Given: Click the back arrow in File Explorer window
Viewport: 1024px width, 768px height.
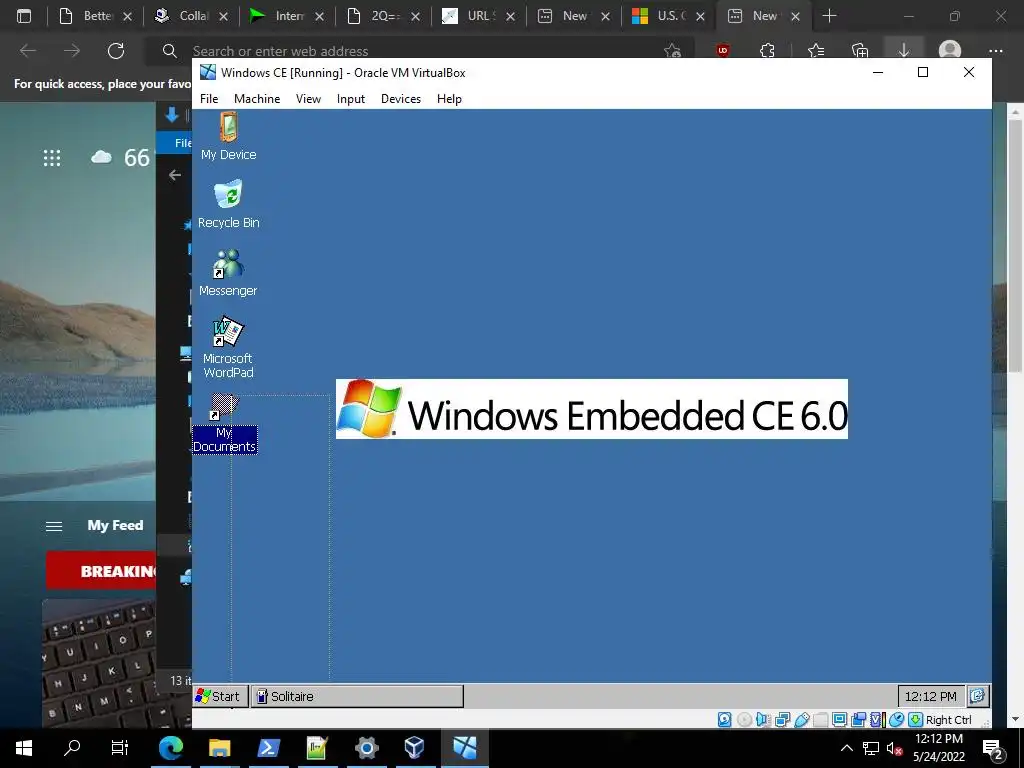Looking at the screenshot, I should point(174,174).
